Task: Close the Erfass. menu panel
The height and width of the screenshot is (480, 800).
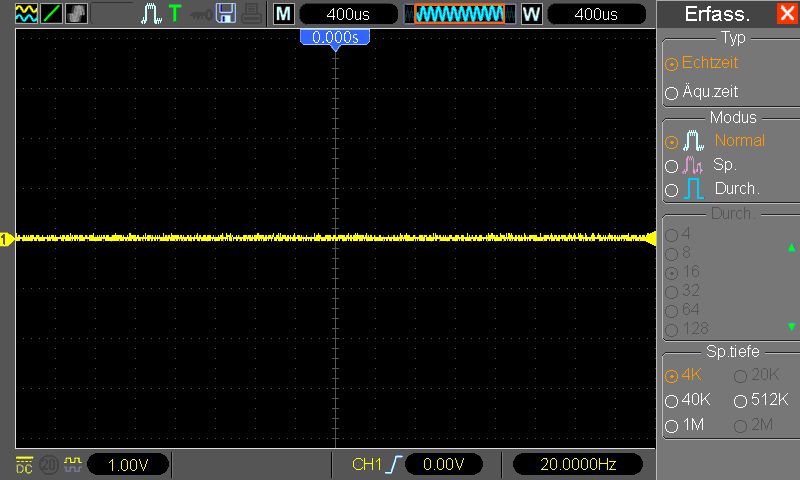Action: click(786, 14)
